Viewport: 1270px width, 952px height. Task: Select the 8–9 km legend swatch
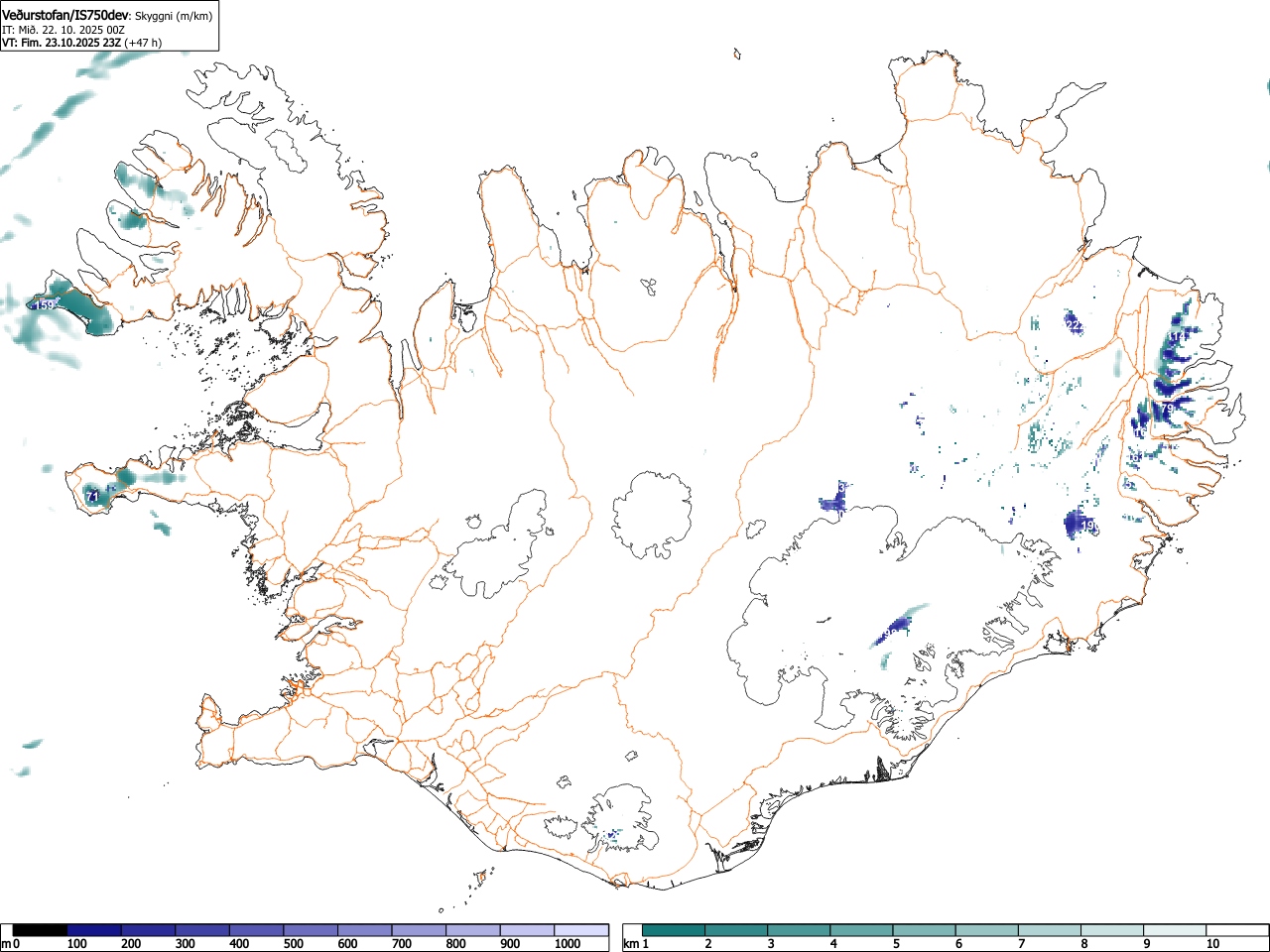point(1112,930)
